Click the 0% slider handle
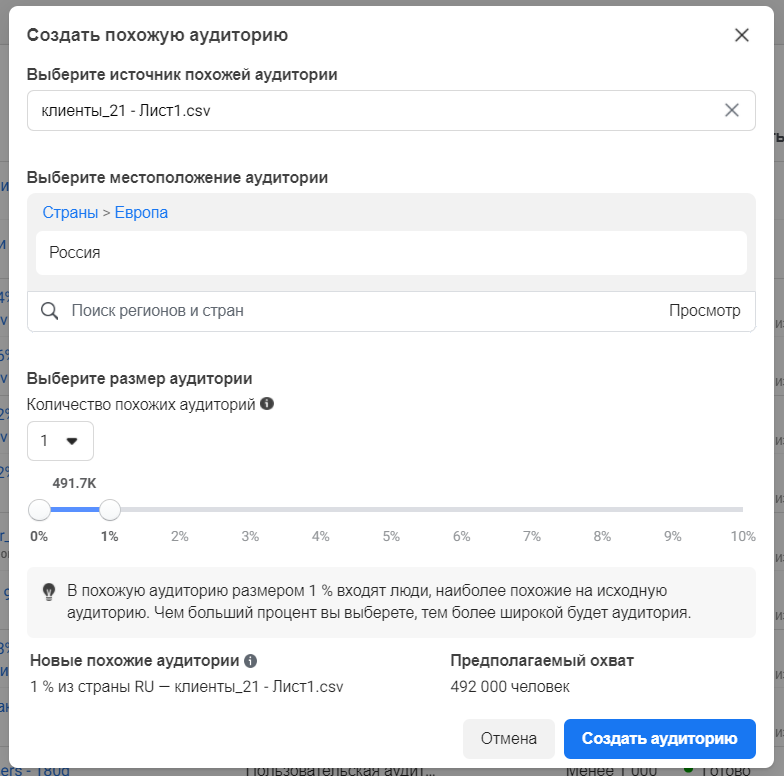The height and width of the screenshot is (776, 784). click(x=39, y=510)
